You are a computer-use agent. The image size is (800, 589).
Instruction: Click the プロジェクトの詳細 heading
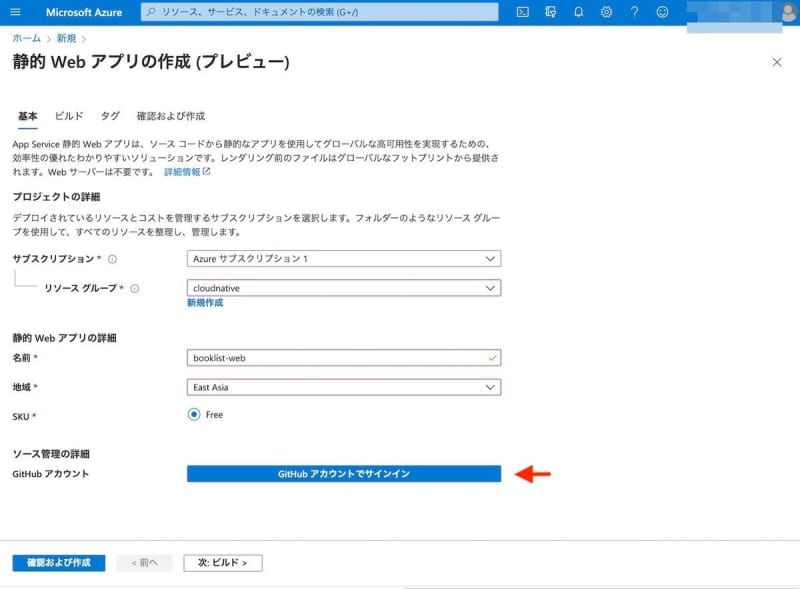pyautogui.click(x=56, y=197)
